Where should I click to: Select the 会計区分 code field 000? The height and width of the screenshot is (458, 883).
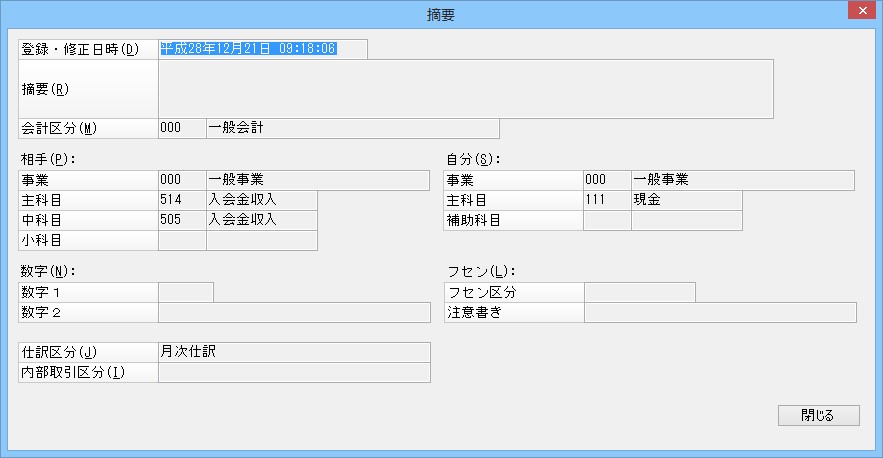tap(182, 128)
